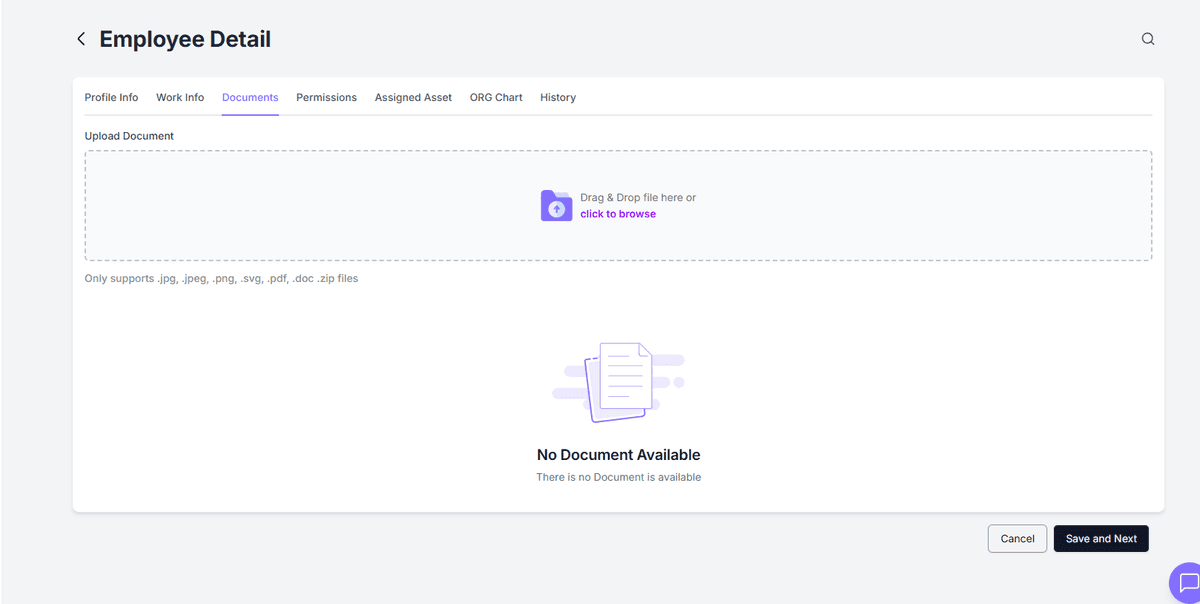Viewport: 1200px width, 604px height.
Task: View the ORG Chart tab
Action: coord(496,97)
